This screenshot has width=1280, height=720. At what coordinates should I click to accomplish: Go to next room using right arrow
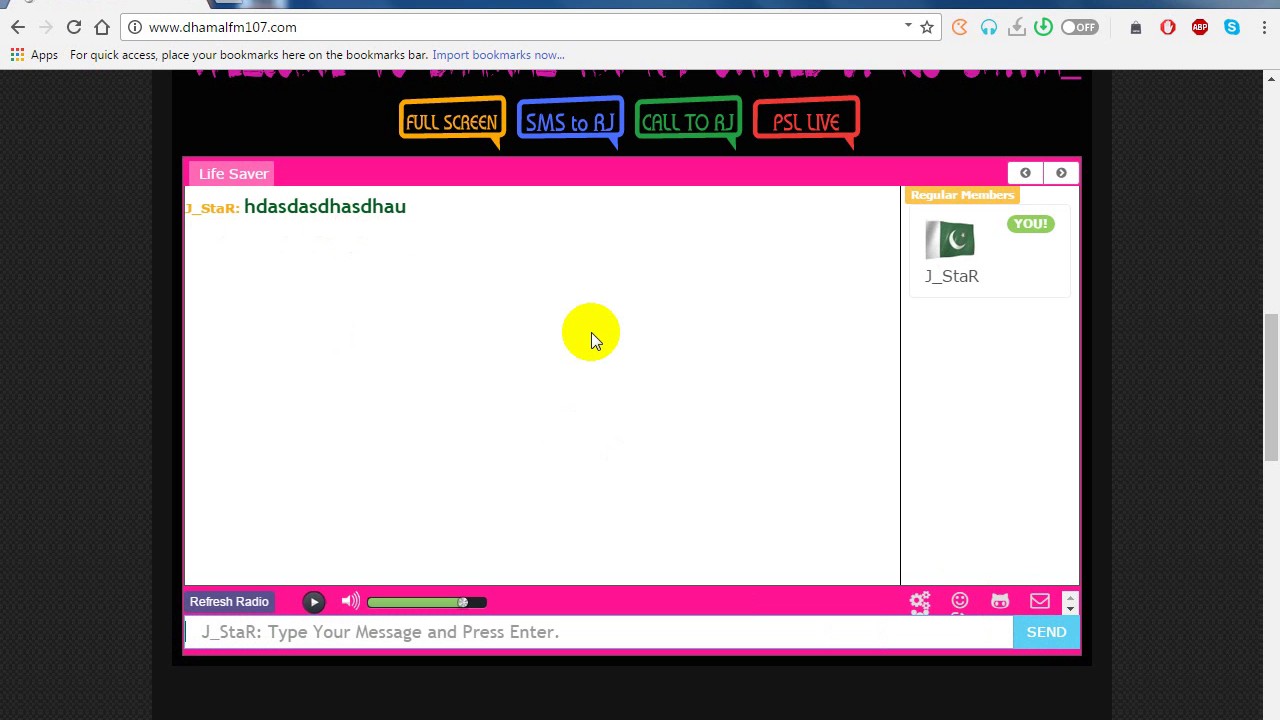1061,173
